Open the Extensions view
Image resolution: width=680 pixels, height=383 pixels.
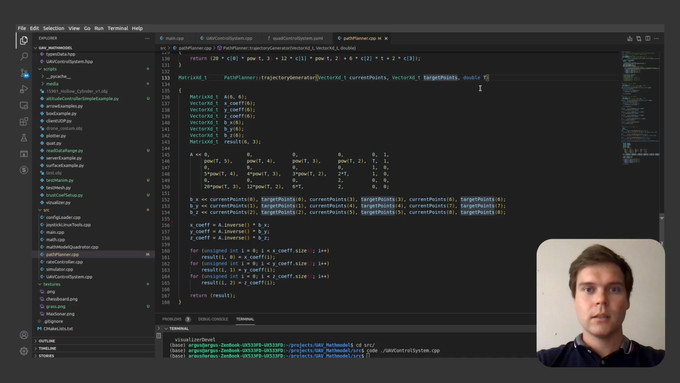tap(24, 121)
